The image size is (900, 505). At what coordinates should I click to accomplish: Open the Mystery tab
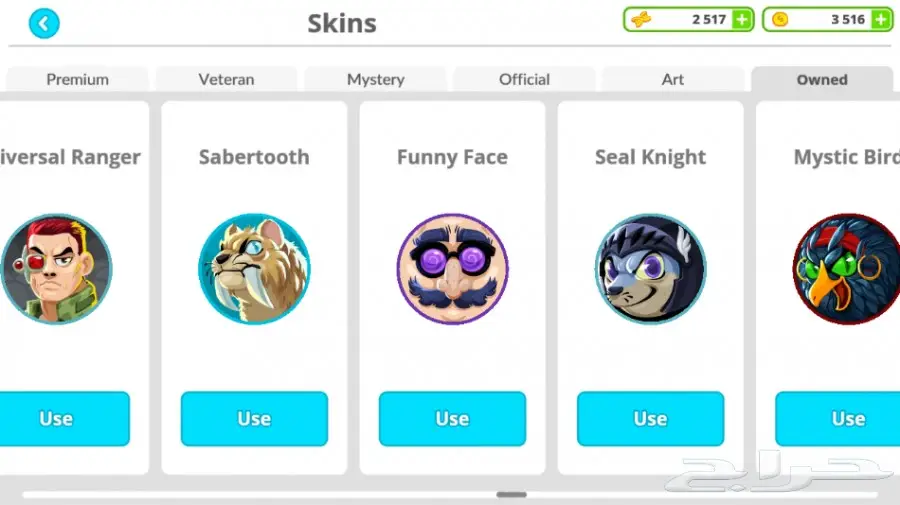(375, 79)
